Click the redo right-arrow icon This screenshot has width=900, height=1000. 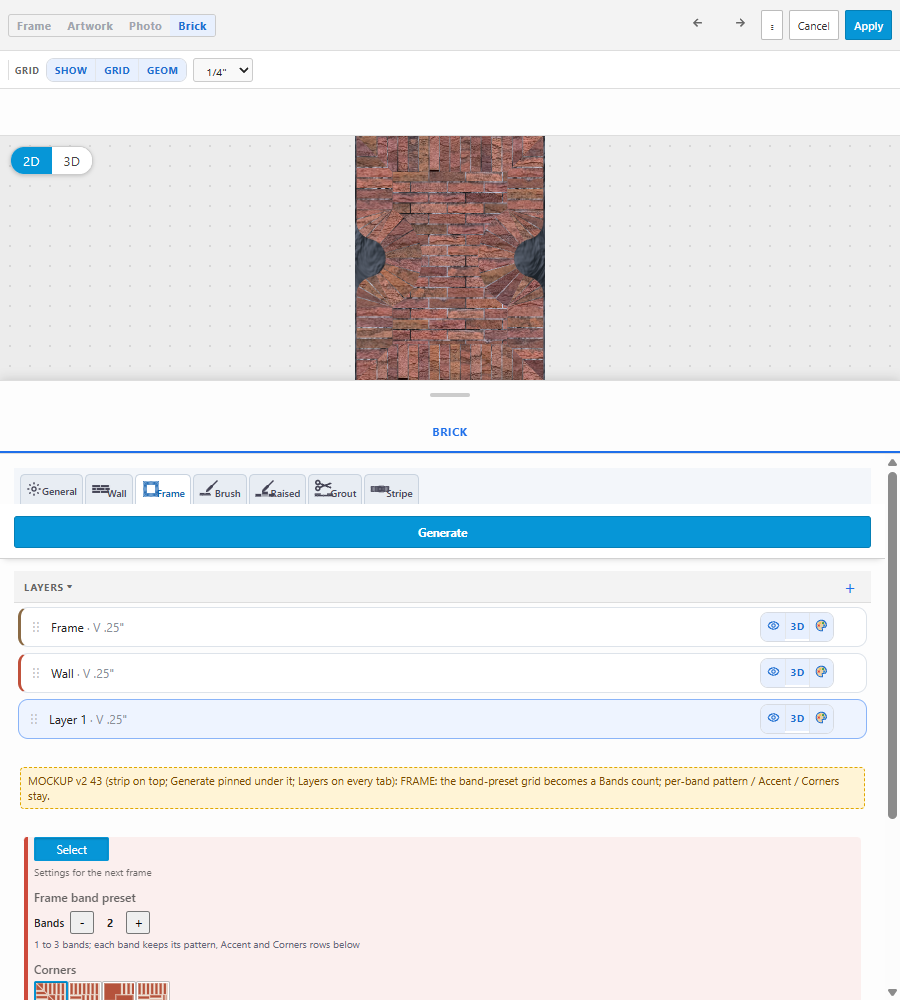(740, 23)
